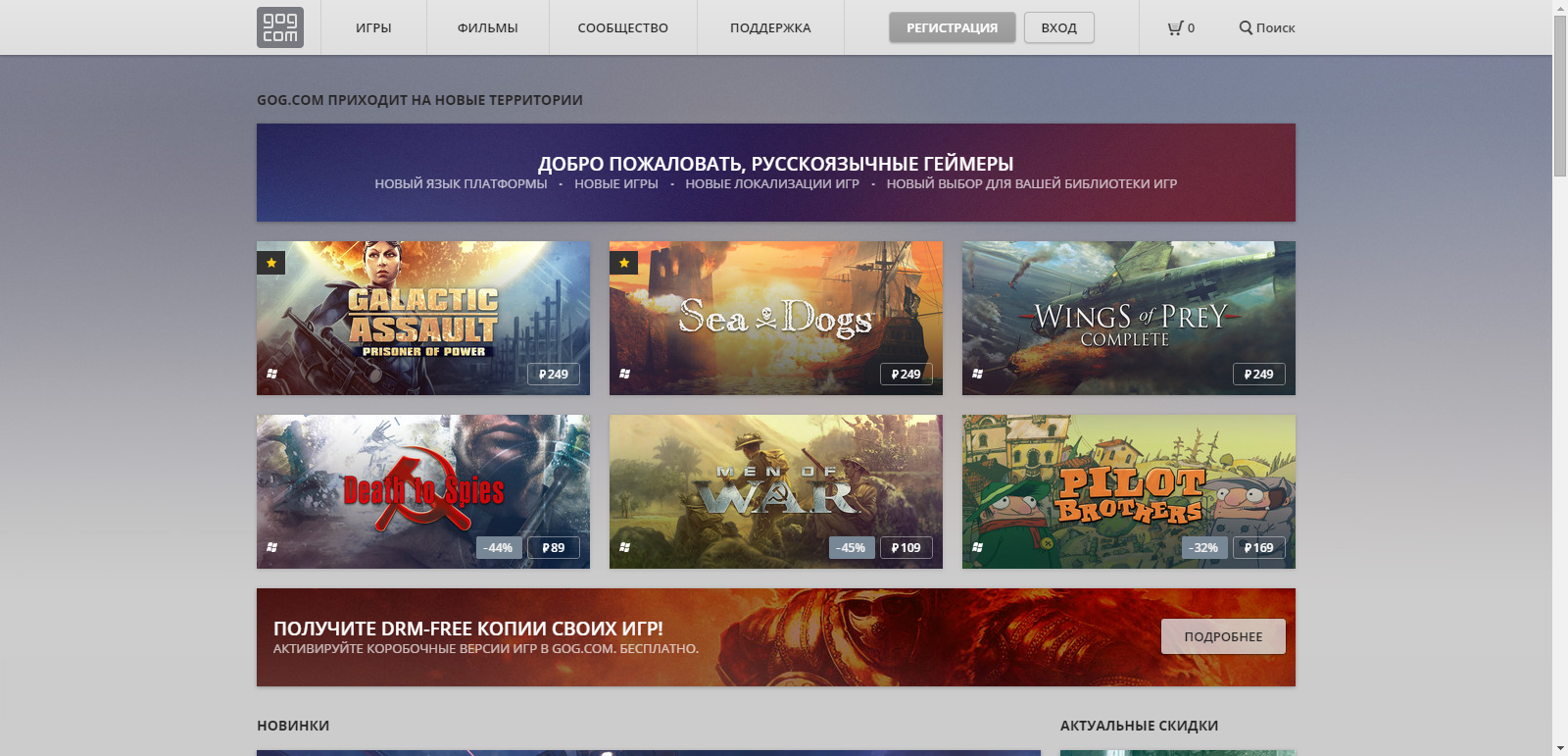Screen dimensions: 1568x756
Task: Open the СООБЩЕСТВО menu
Action: (623, 27)
